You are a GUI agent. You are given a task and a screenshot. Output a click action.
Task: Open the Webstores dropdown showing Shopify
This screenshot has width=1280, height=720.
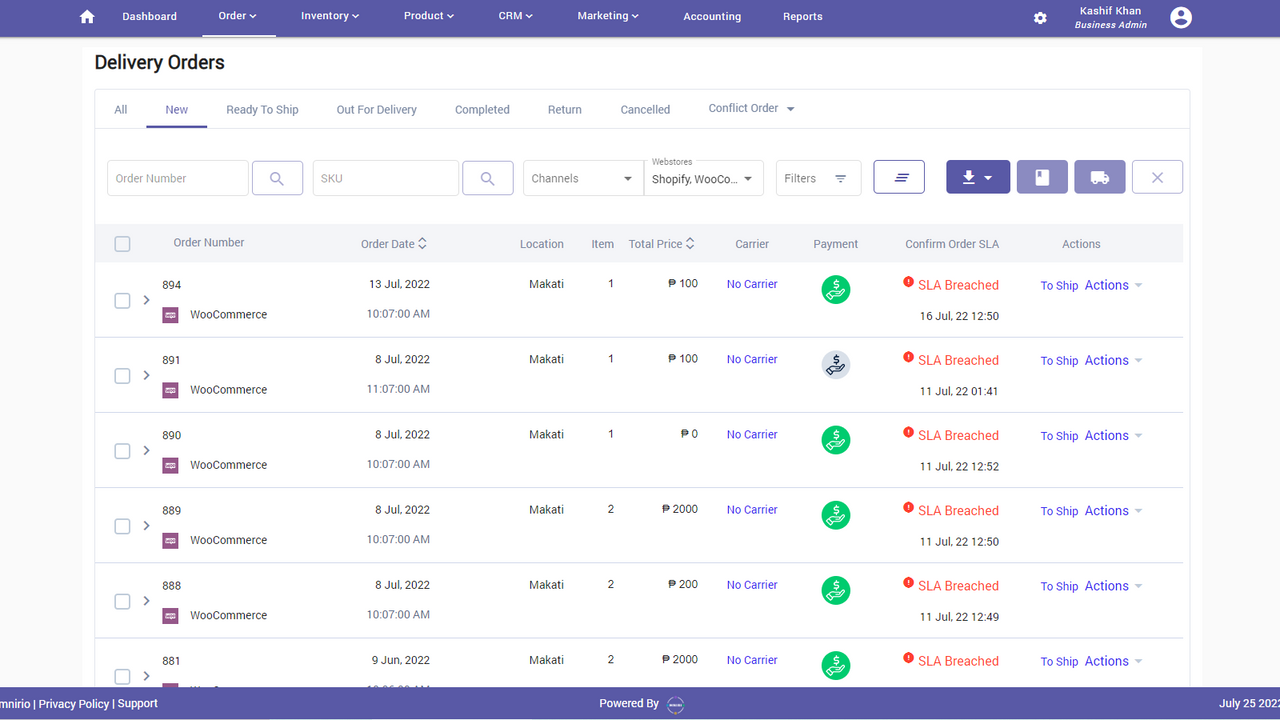point(703,180)
